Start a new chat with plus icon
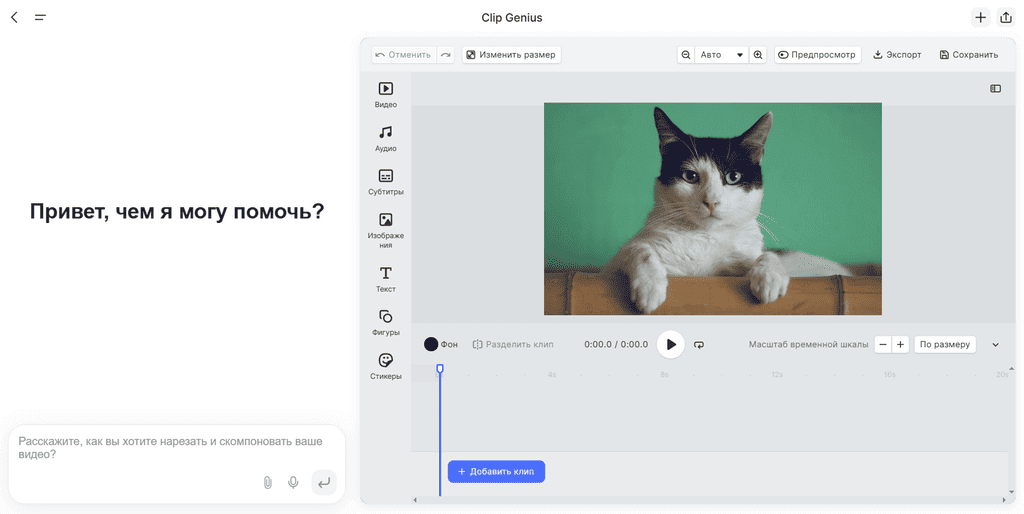 click(980, 18)
